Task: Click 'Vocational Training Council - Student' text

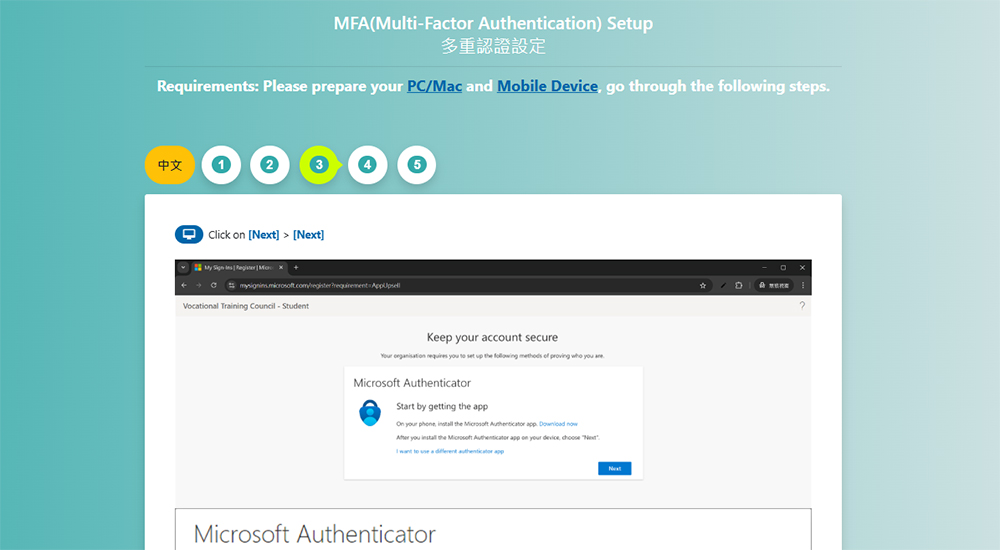Action: [x=246, y=306]
